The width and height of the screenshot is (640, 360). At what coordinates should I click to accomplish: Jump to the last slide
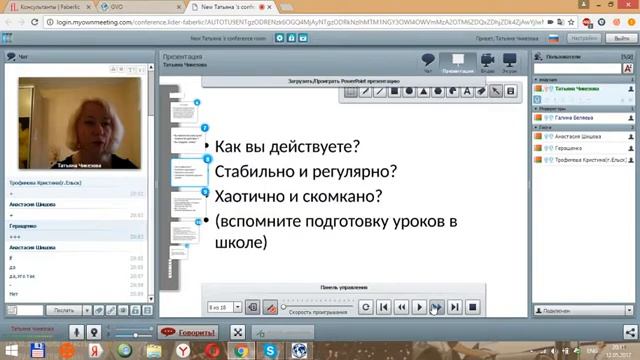click(x=455, y=307)
